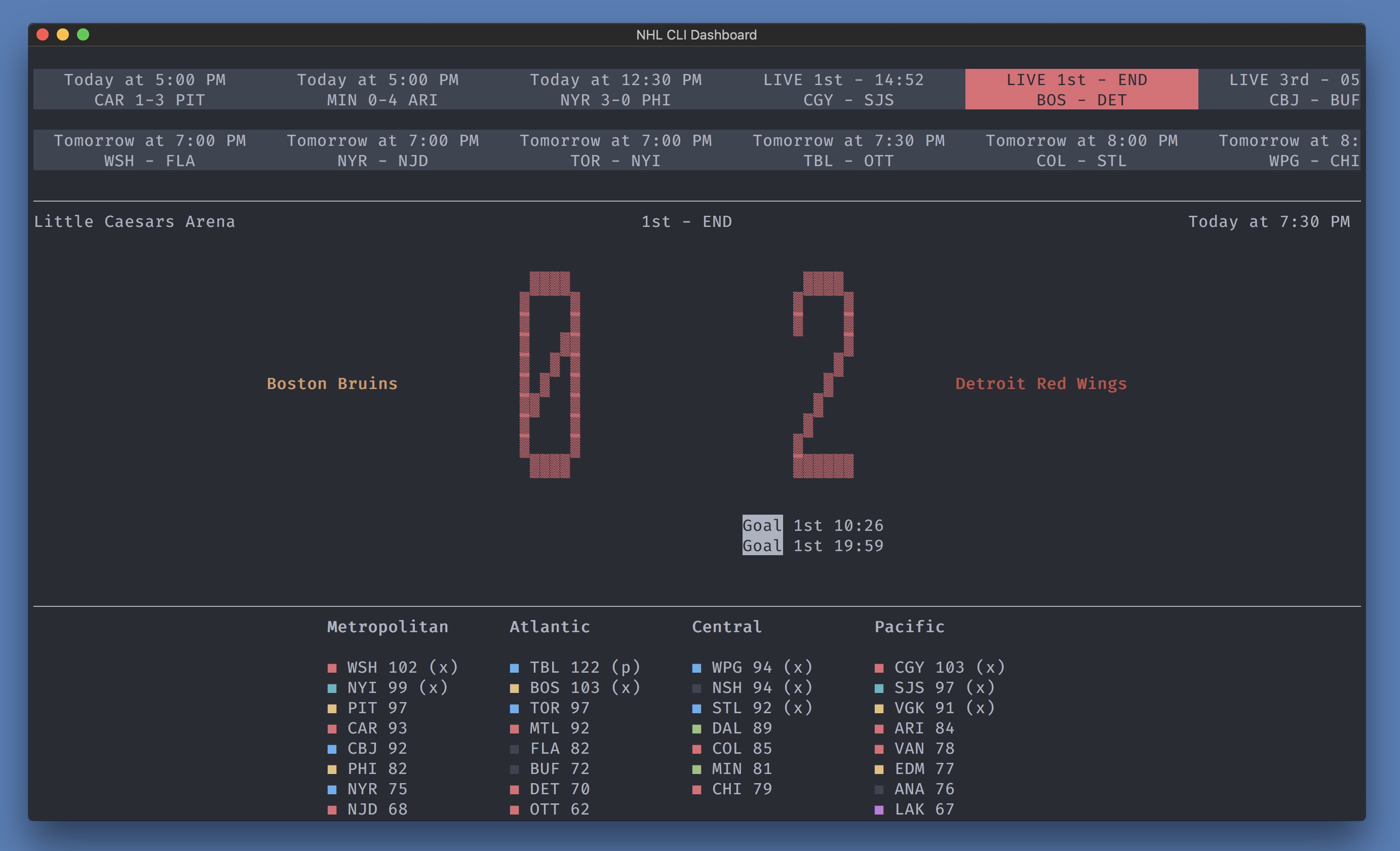Open the live CGY - SJS game card
Image resolution: width=1400 pixels, height=851 pixels.
[x=848, y=89]
